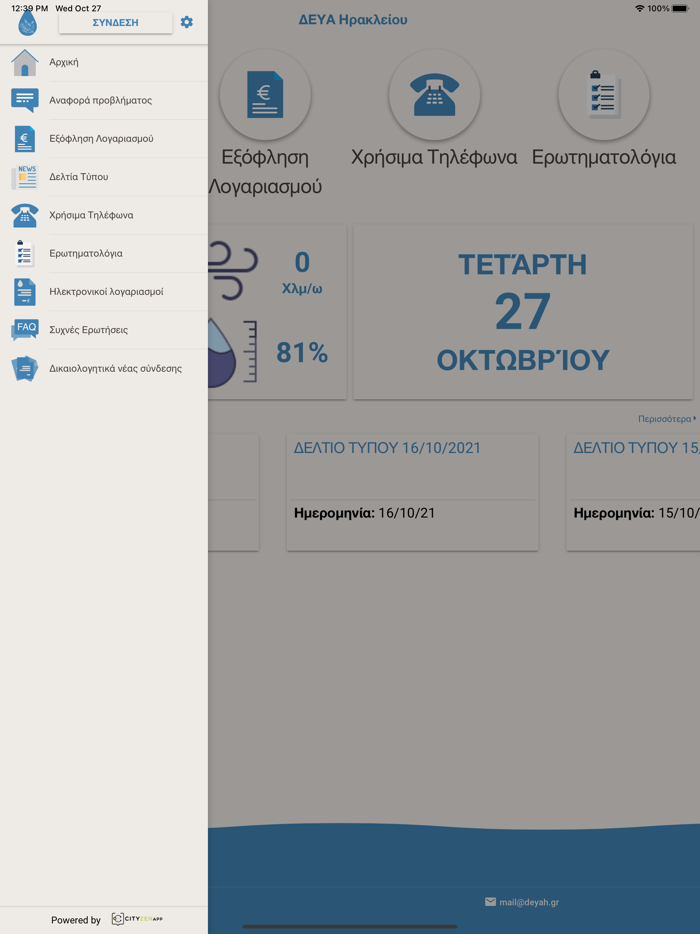The width and height of the screenshot is (700, 934).
Task: Tap the water drop logo in the sidebar header
Action: (27, 24)
